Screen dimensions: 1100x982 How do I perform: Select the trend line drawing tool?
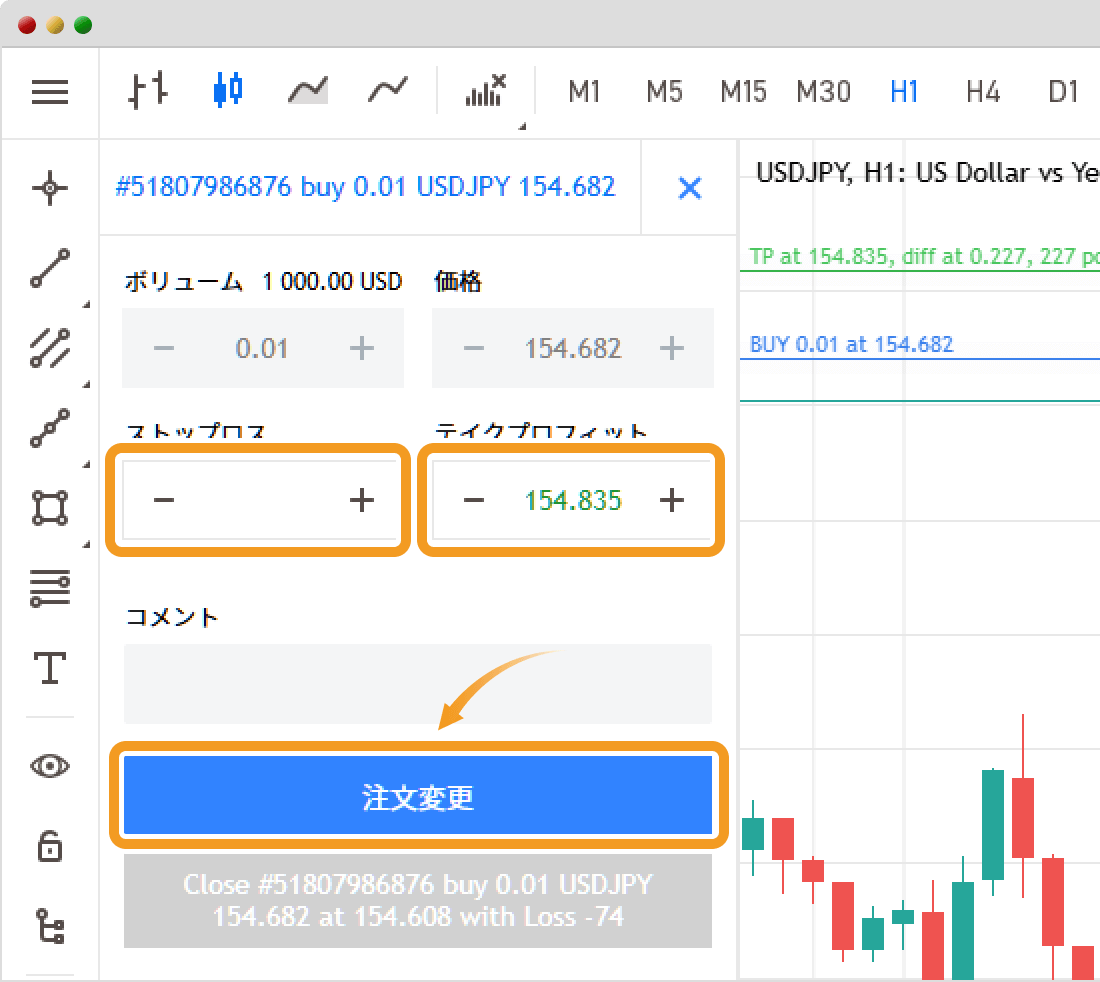click(x=50, y=268)
